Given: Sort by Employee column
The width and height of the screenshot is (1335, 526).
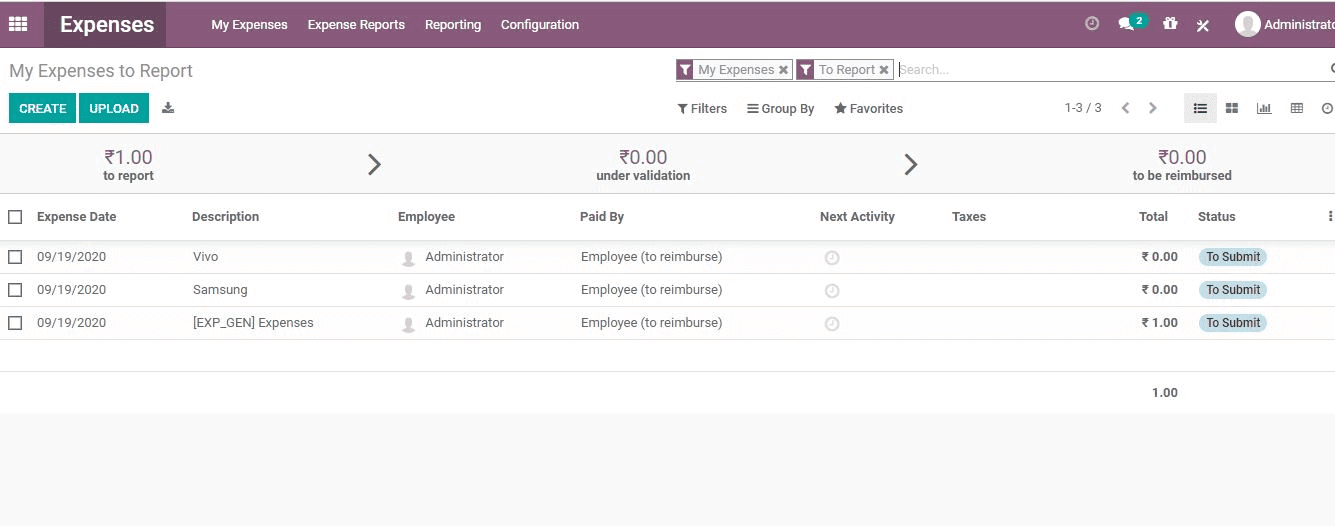Looking at the screenshot, I should coord(426,217).
